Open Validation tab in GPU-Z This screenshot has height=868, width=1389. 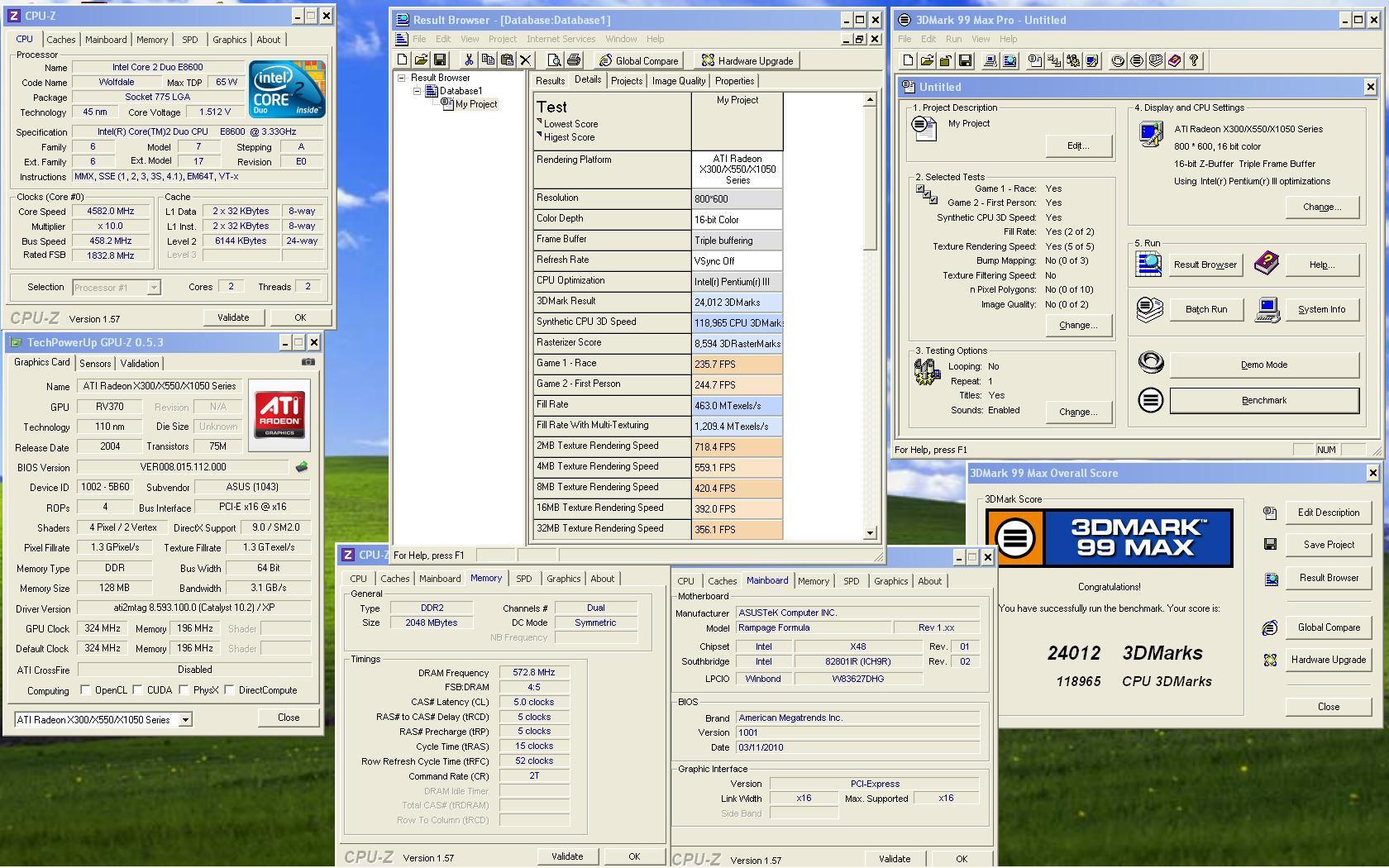click(140, 364)
